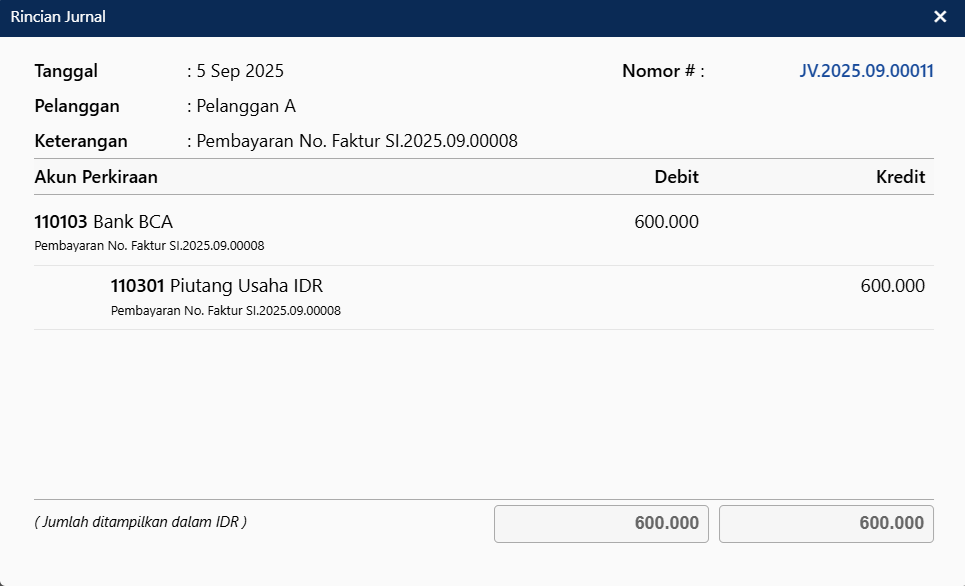Click the Tanggal label
Image resolution: width=965 pixels, height=586 pixels.
pyautogui.click(x=66, y=71)
